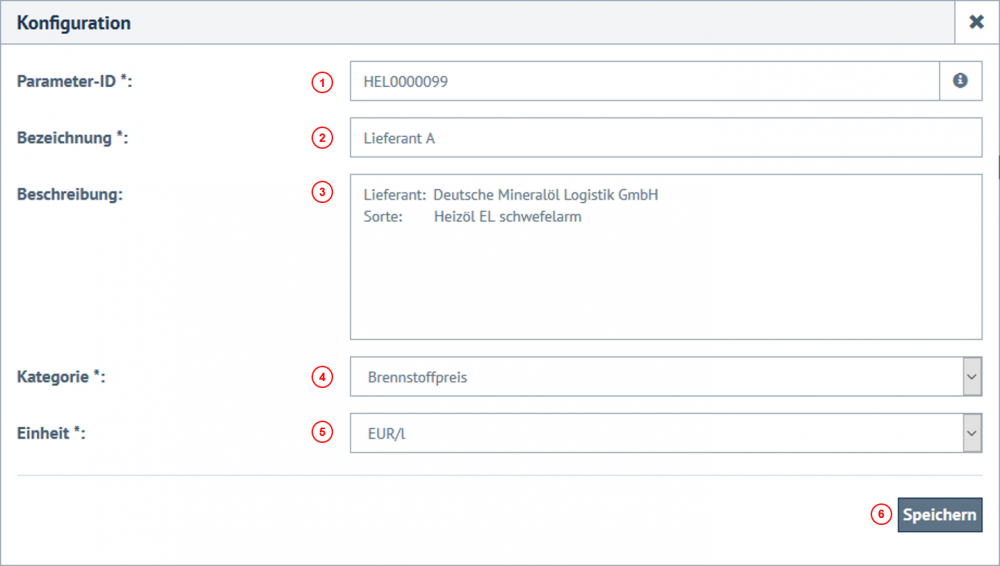Click the Parameter-ID field label

coord(75,82)
